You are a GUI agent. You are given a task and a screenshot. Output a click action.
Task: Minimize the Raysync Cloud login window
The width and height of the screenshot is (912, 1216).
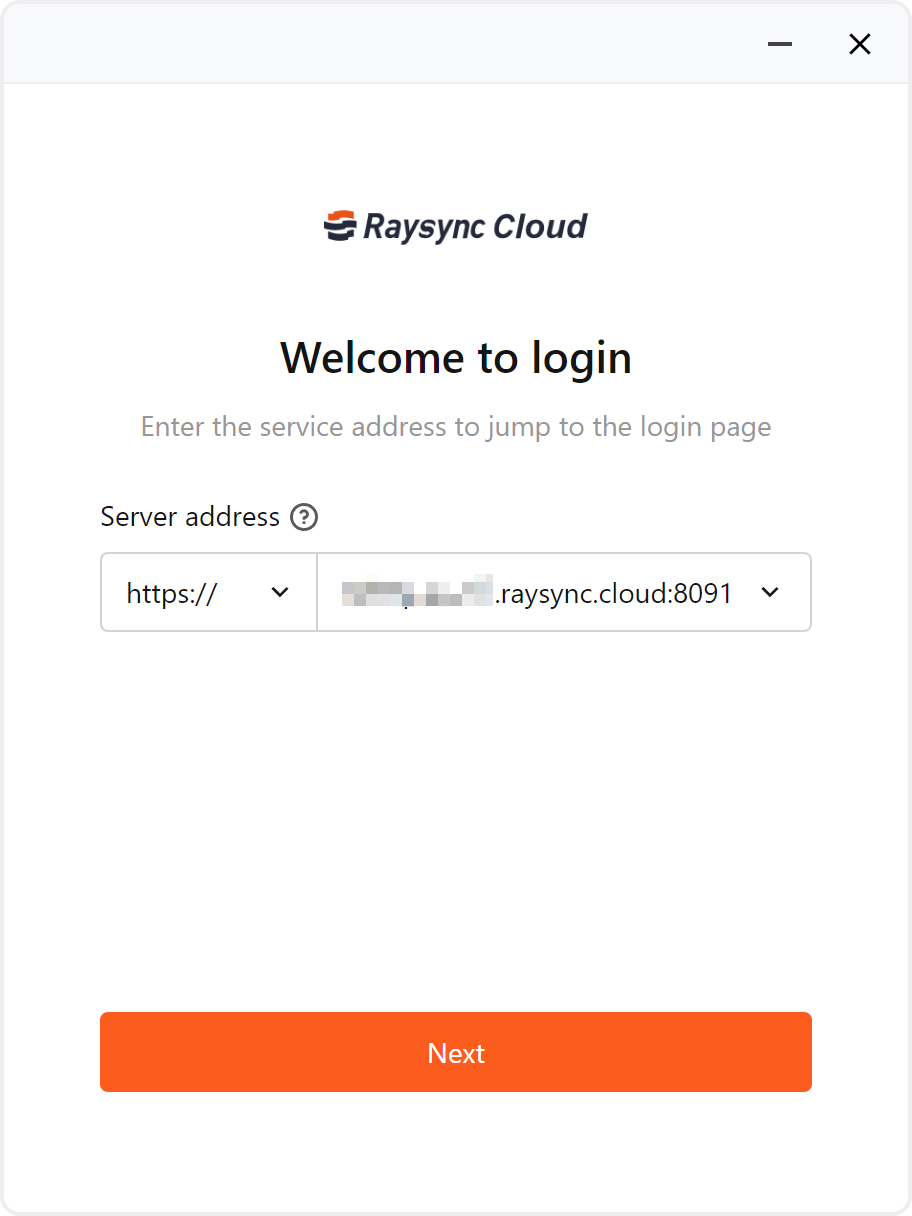(780, 44)
